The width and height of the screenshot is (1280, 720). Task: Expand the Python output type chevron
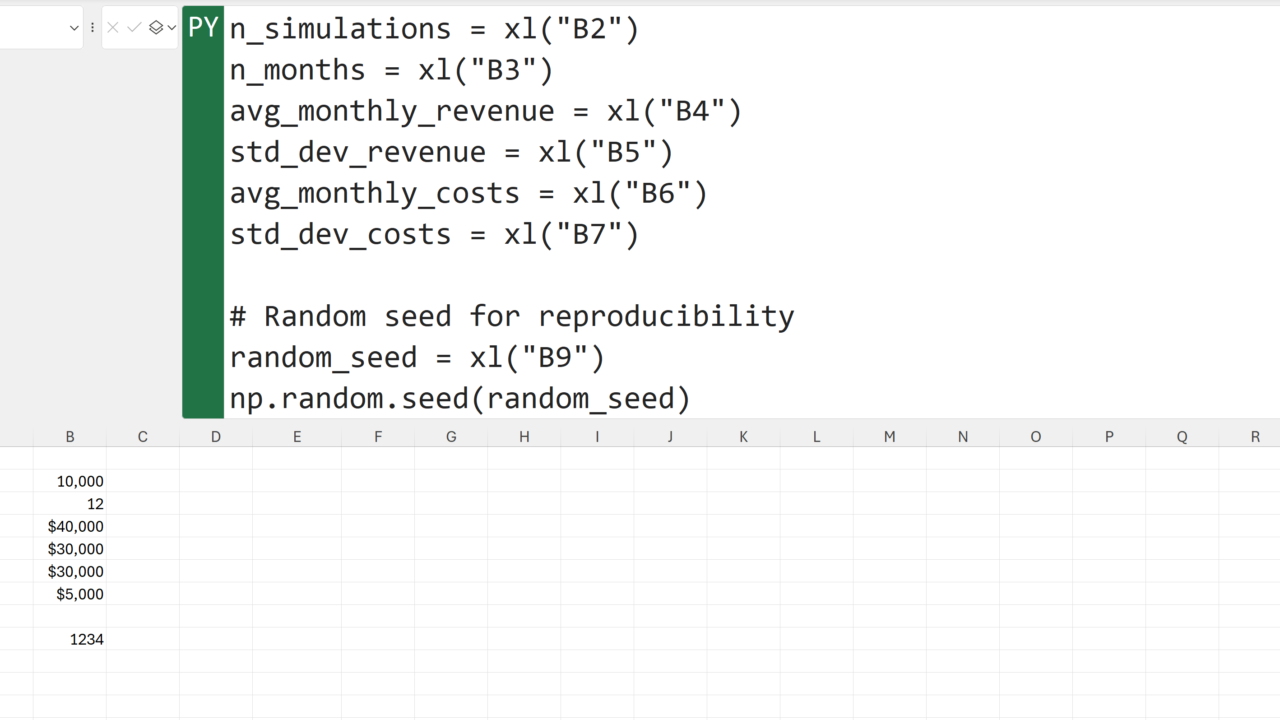[171, 28]
